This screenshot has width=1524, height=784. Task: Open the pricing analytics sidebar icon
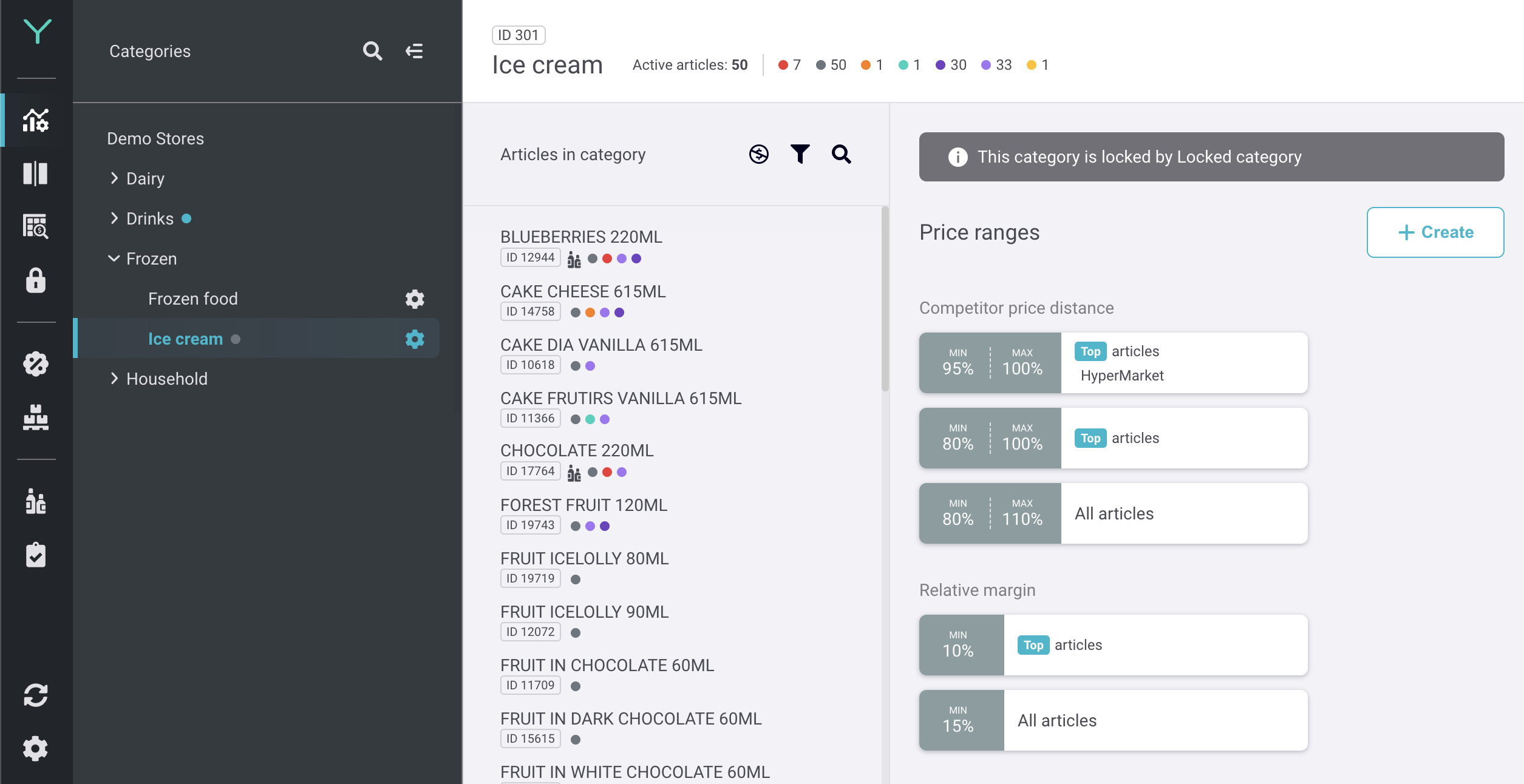pyautogui.click(x=36, y=120)
